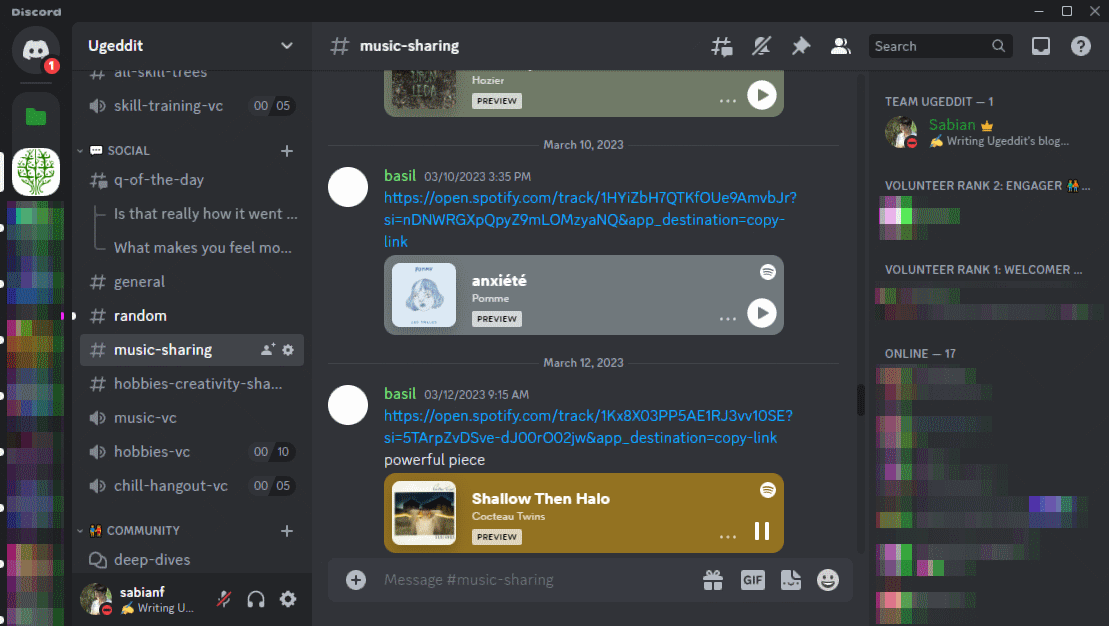Pause the Shallow Then Halo preview
Viewport: 1109px width, 626px height.
pos(762,531)
